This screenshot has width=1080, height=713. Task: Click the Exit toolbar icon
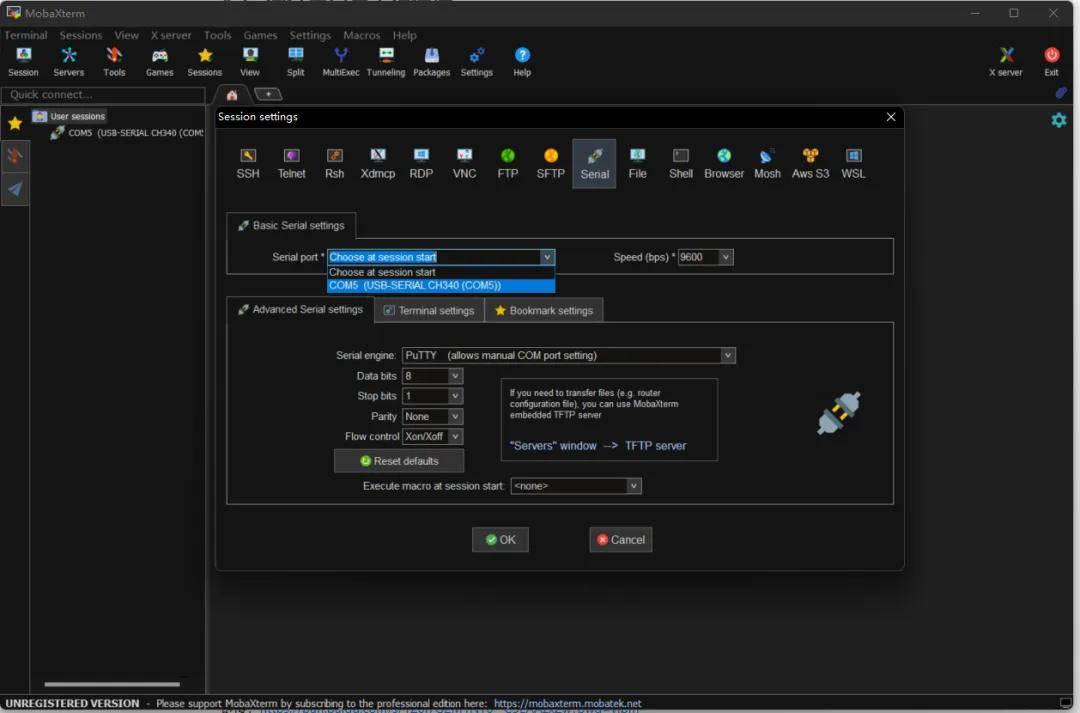click(x=1051, y=61)
